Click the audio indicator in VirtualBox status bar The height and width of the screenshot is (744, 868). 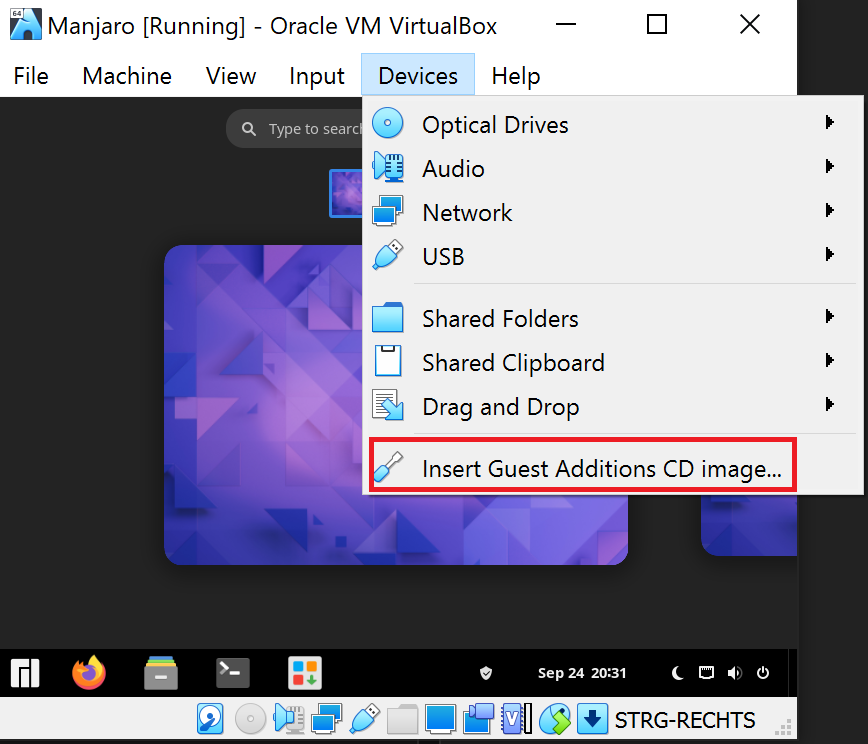pos(290,719)
